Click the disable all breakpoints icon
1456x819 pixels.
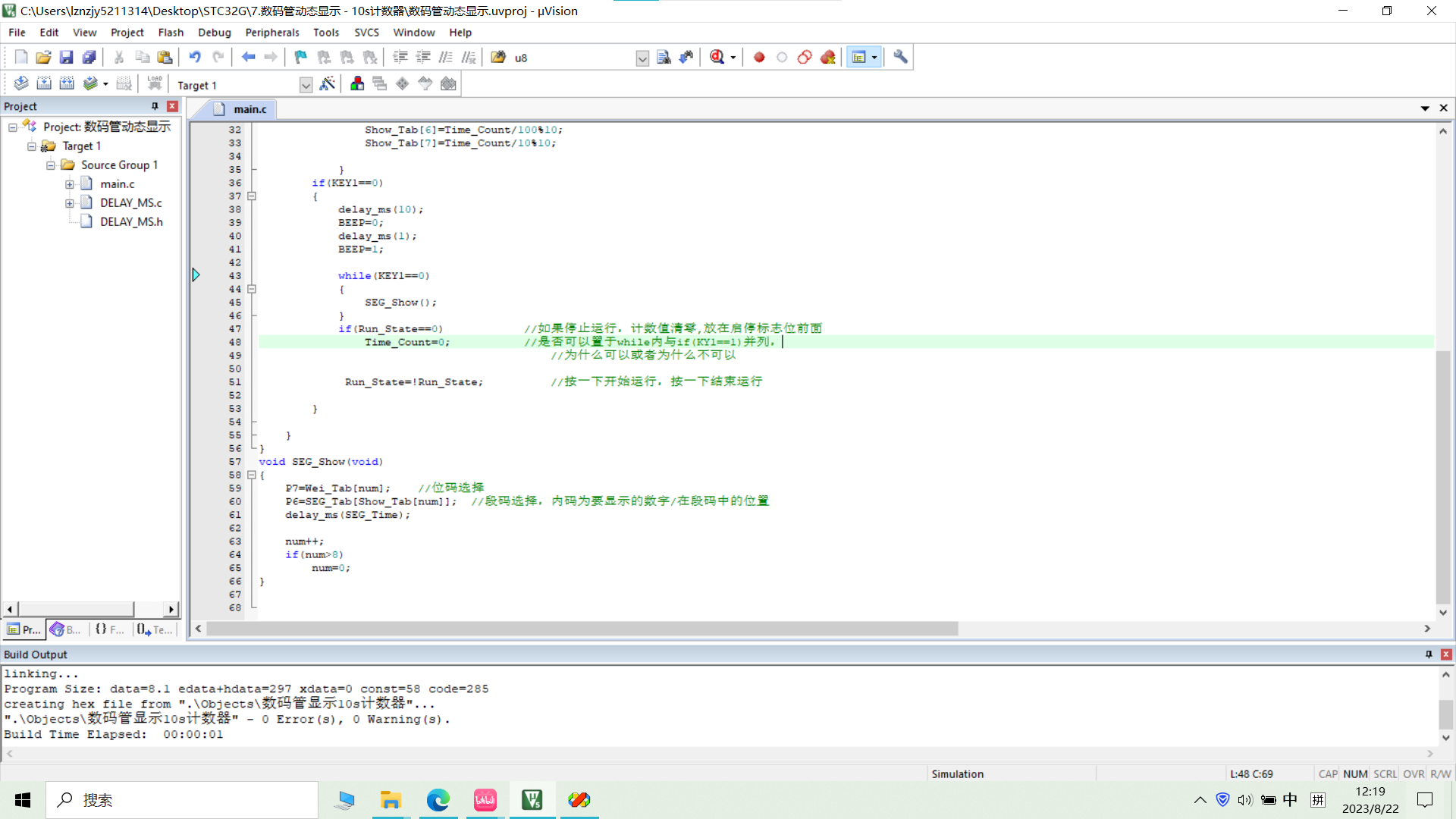[x=805, y=57]
